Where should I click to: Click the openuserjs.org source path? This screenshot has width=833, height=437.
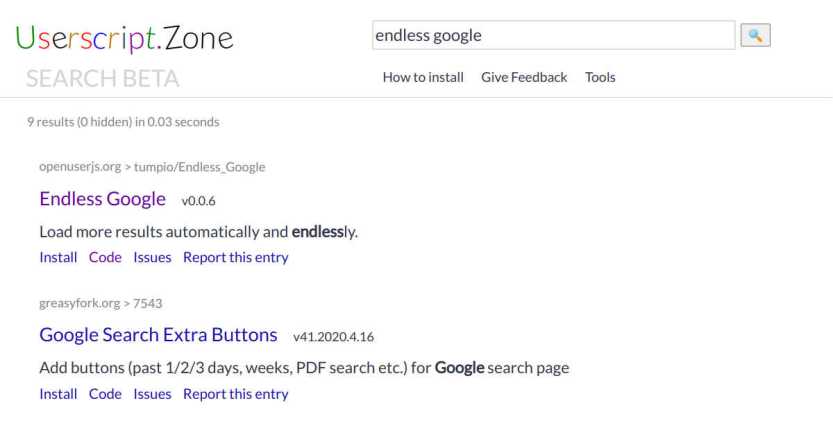(152, 167)
